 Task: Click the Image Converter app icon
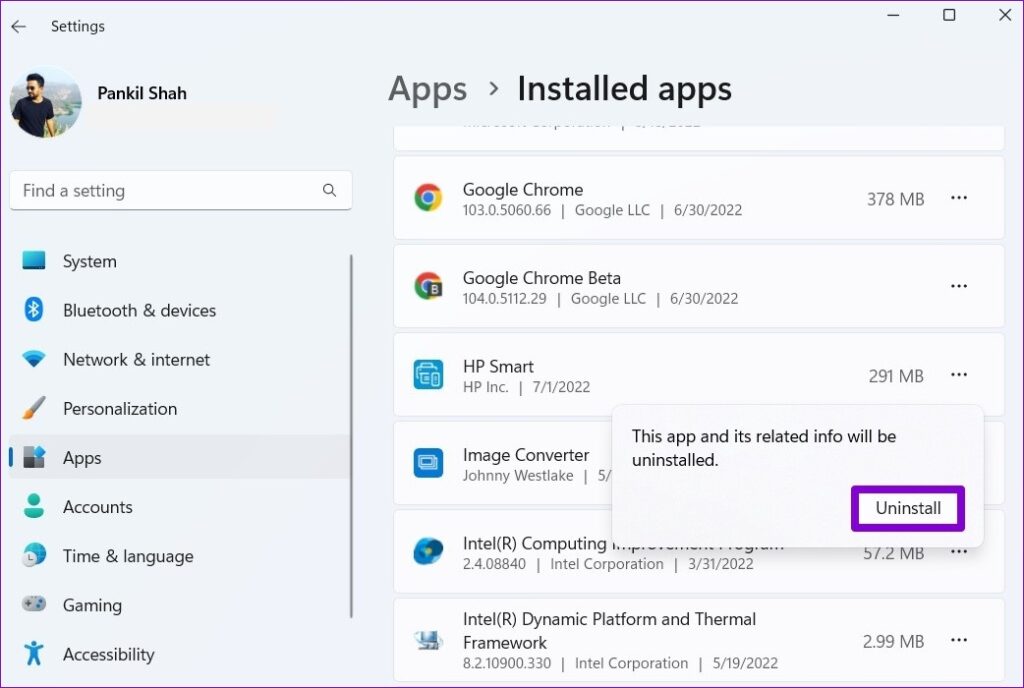428,463
